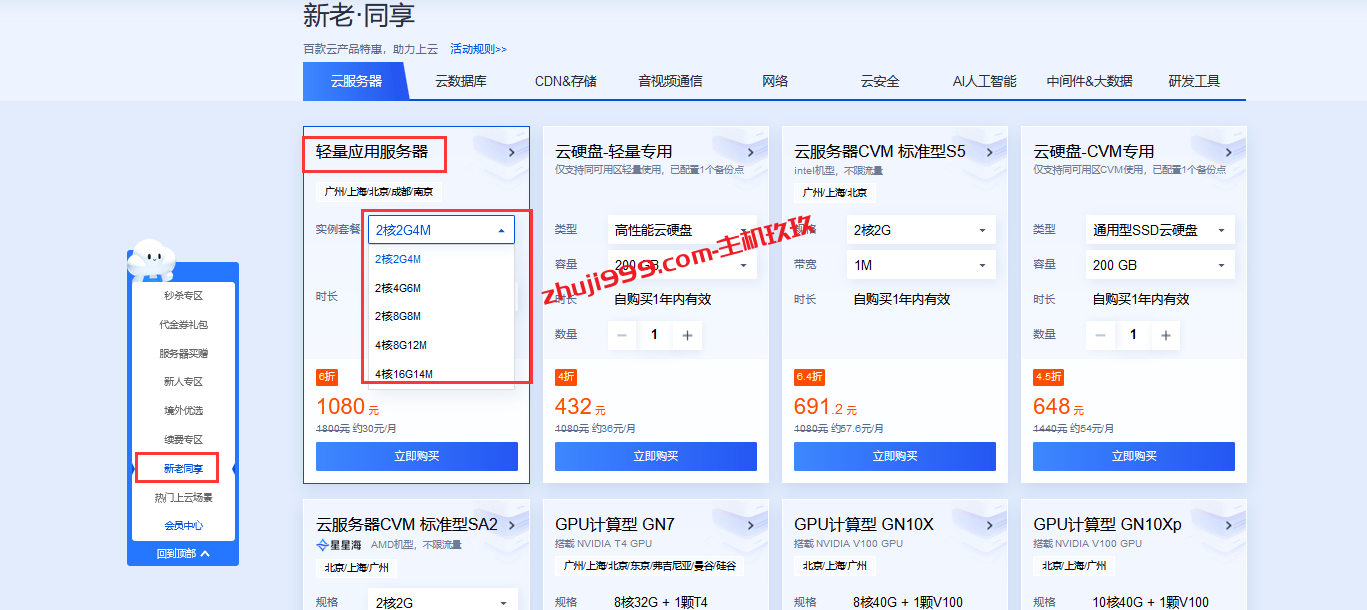Viewport: 1367px width, 610px height.
Task: Open 云硬盘-CVM专用 card arrow
Action: (1229, 153)
